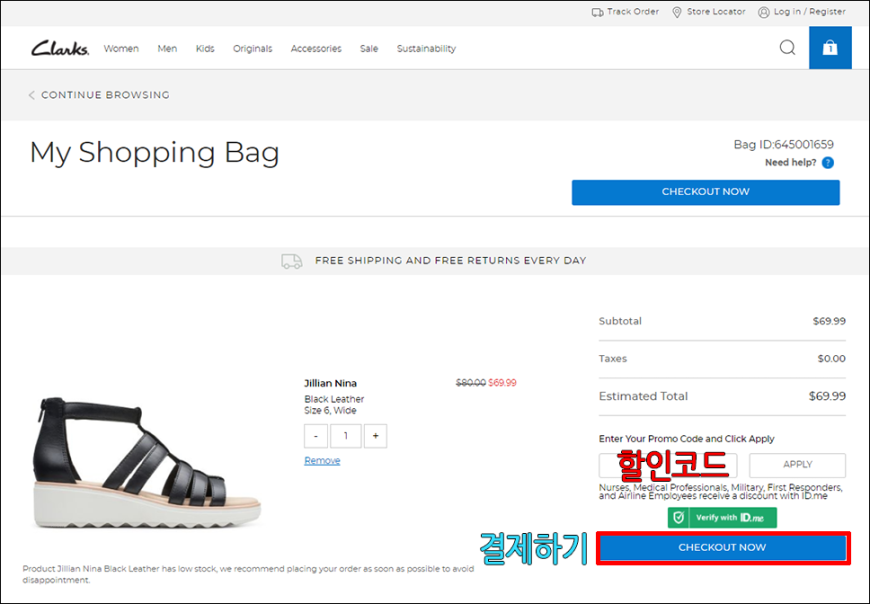Open the shopping bag icon
Screen dimensions: 870x604
[x=830, y=48]
